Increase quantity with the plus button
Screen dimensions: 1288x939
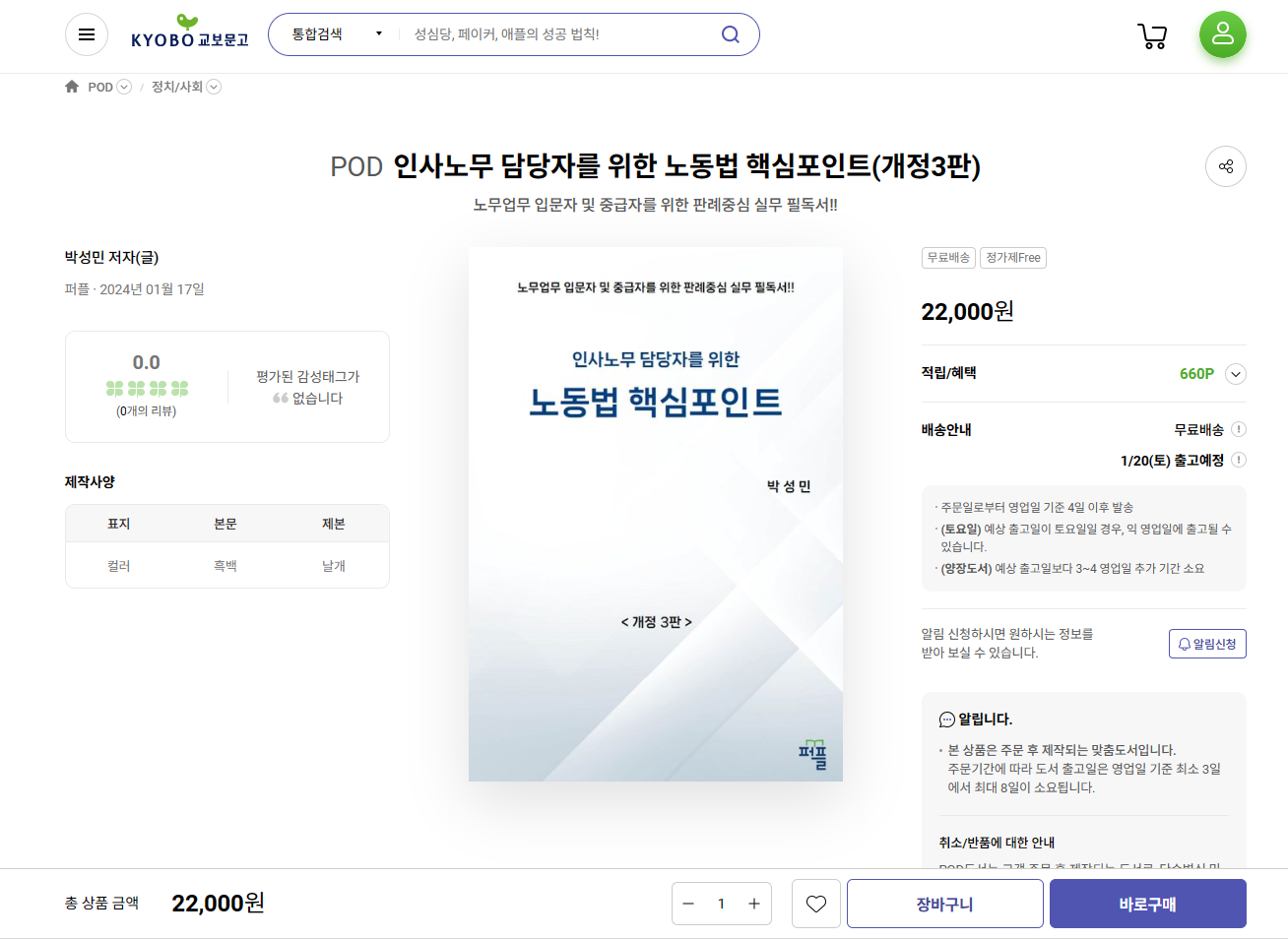tap(753, 904)
